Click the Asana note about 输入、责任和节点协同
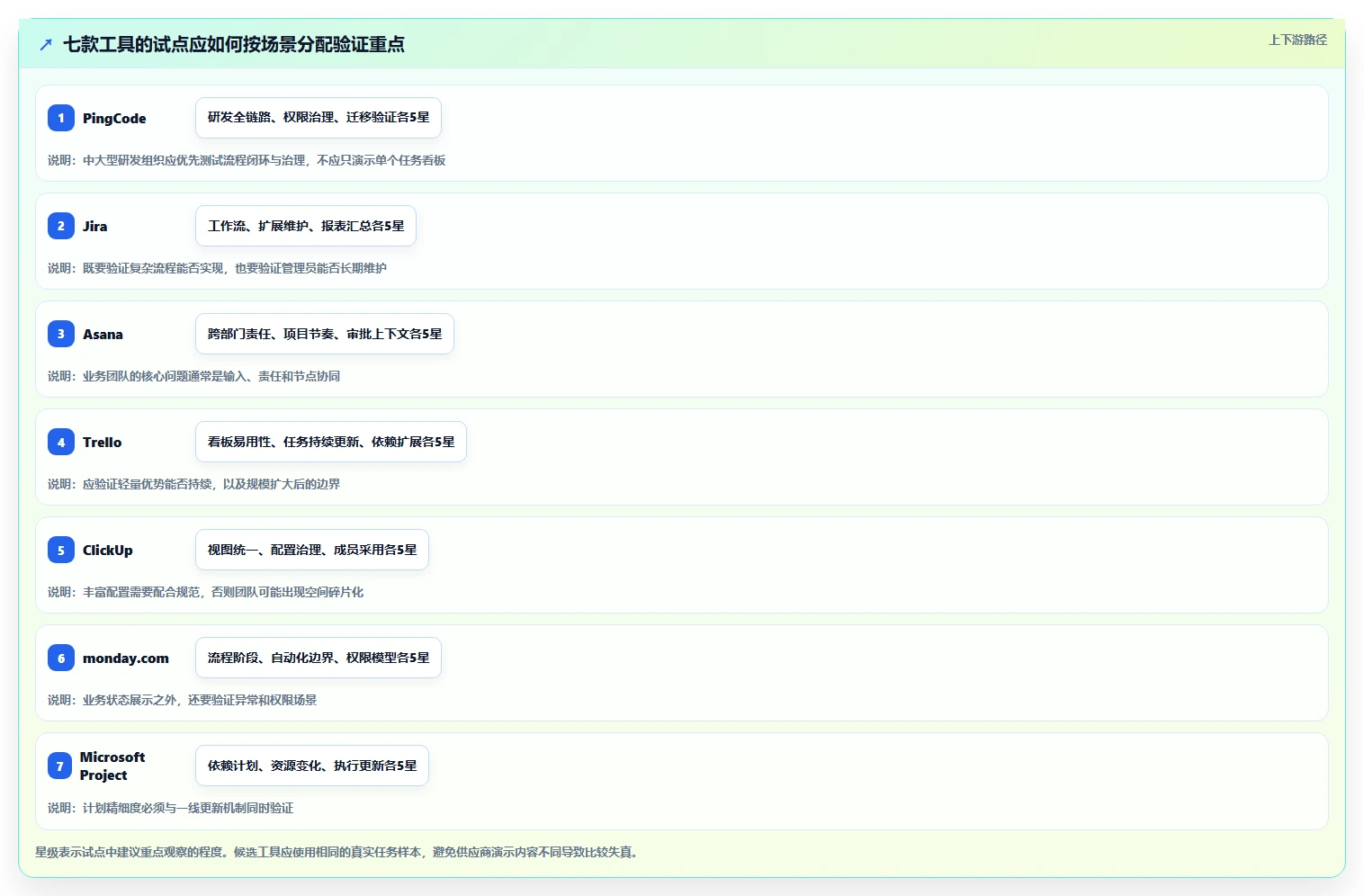1364x896 pixels. [193, 376]
